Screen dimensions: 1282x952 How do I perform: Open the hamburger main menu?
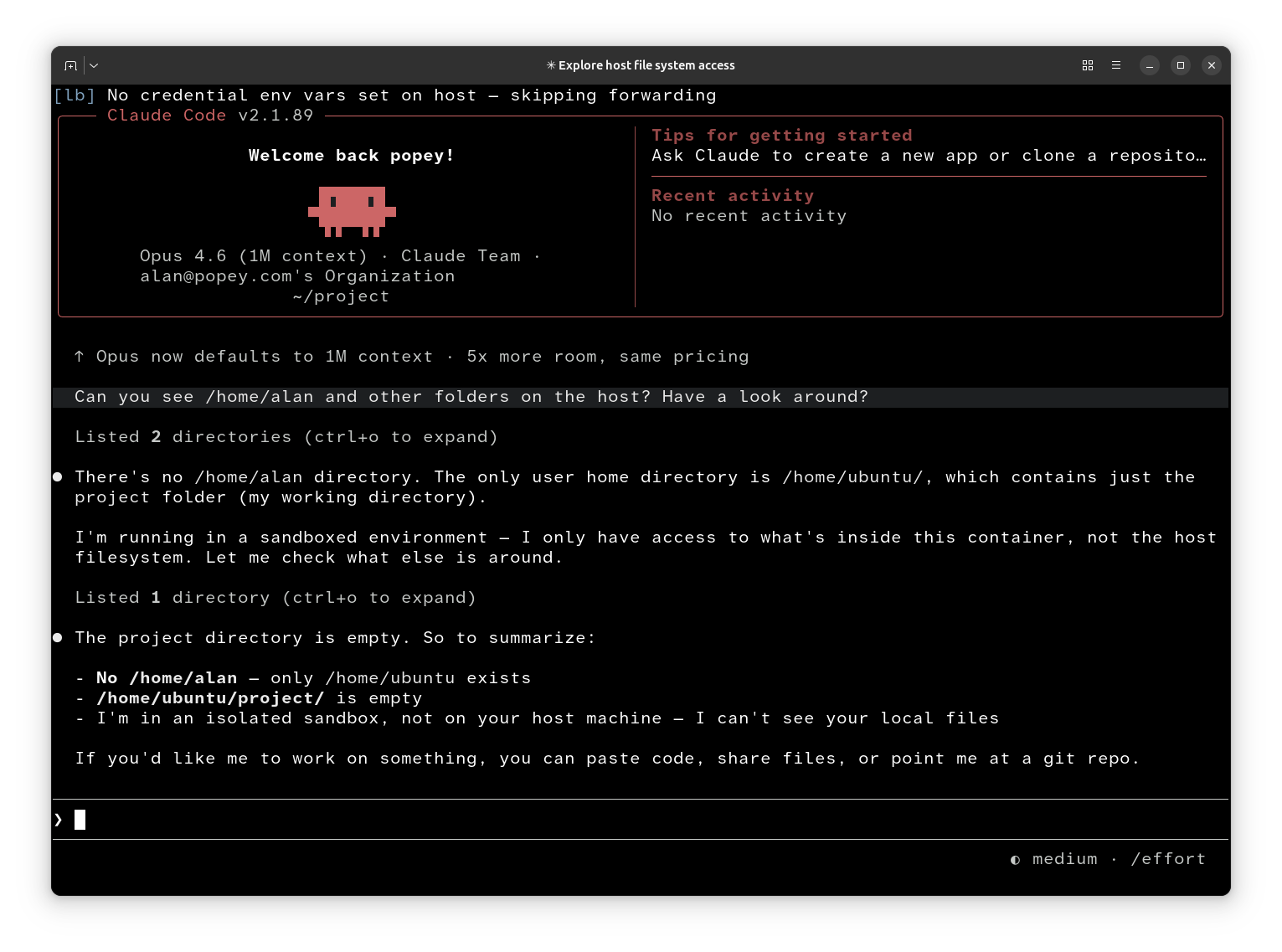pos(1116,65)
